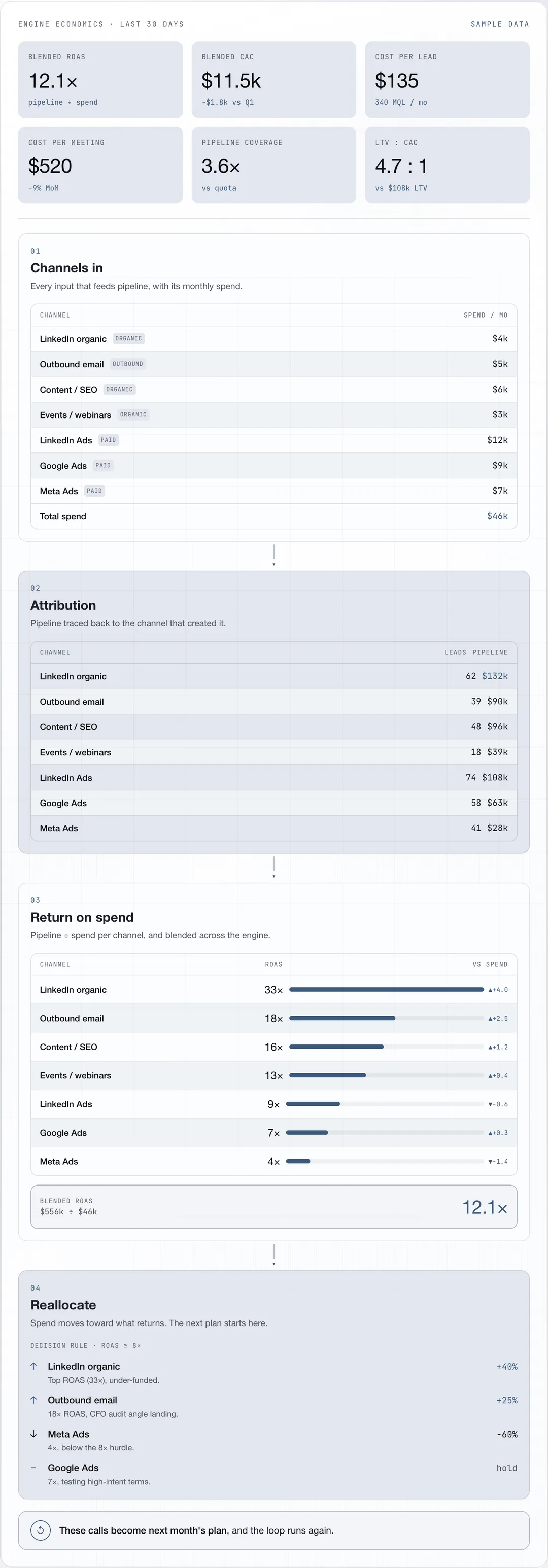The width and height of the screenshot is (548, 1568).
Task: Click the 33× ROAS bar for LinkedIn organic
Action: pyautogui.click(x=387, y=990)
